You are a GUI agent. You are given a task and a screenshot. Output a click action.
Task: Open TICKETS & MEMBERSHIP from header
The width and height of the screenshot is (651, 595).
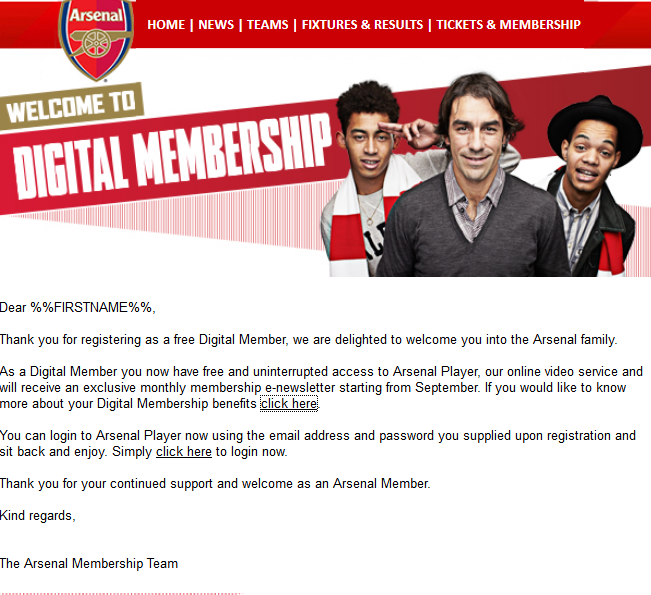click(x=508, y=24)
